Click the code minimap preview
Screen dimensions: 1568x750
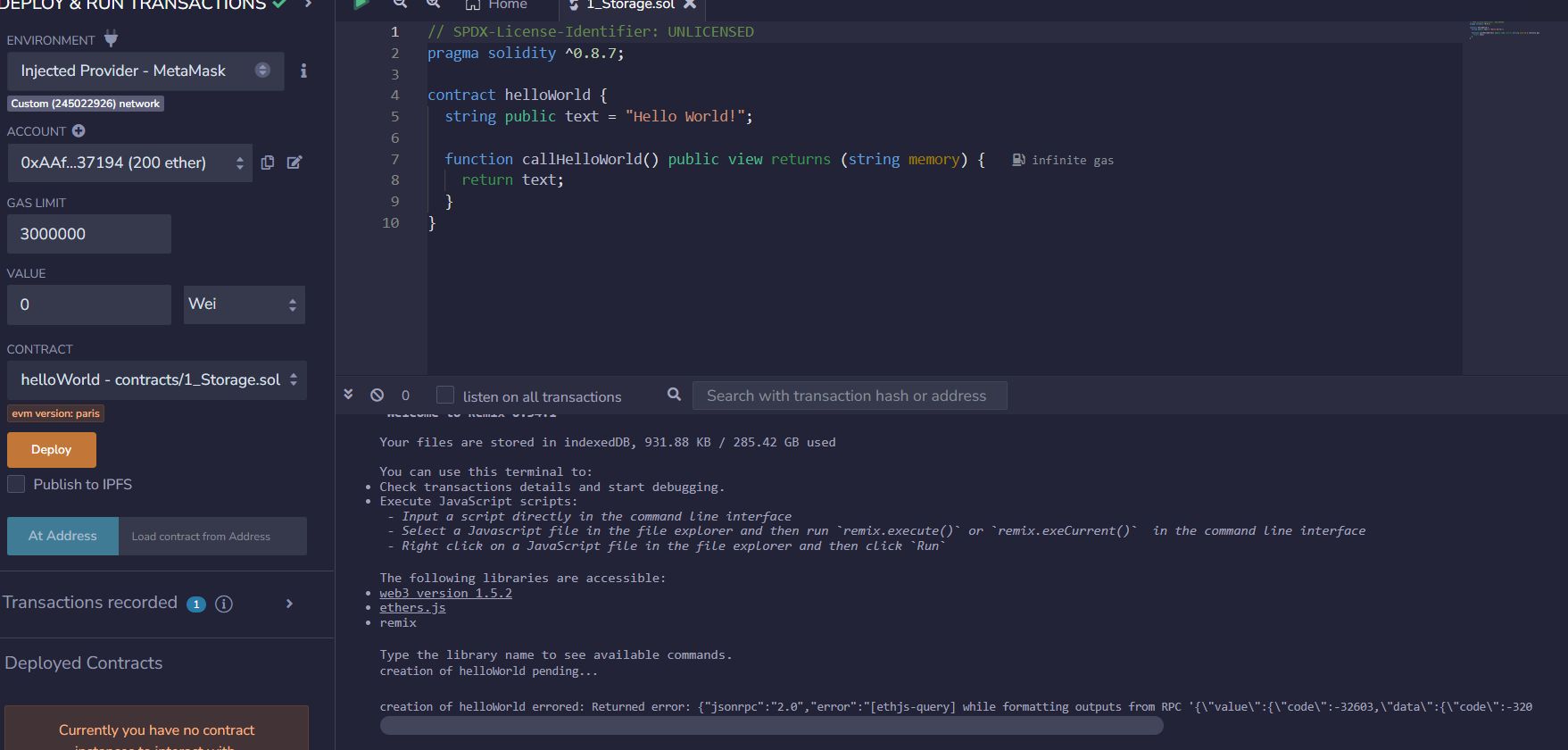point(1505,29)
